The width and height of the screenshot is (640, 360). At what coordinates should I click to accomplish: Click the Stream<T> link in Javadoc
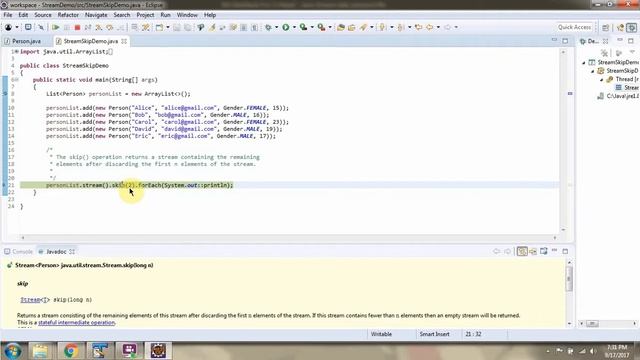point(35,300)
